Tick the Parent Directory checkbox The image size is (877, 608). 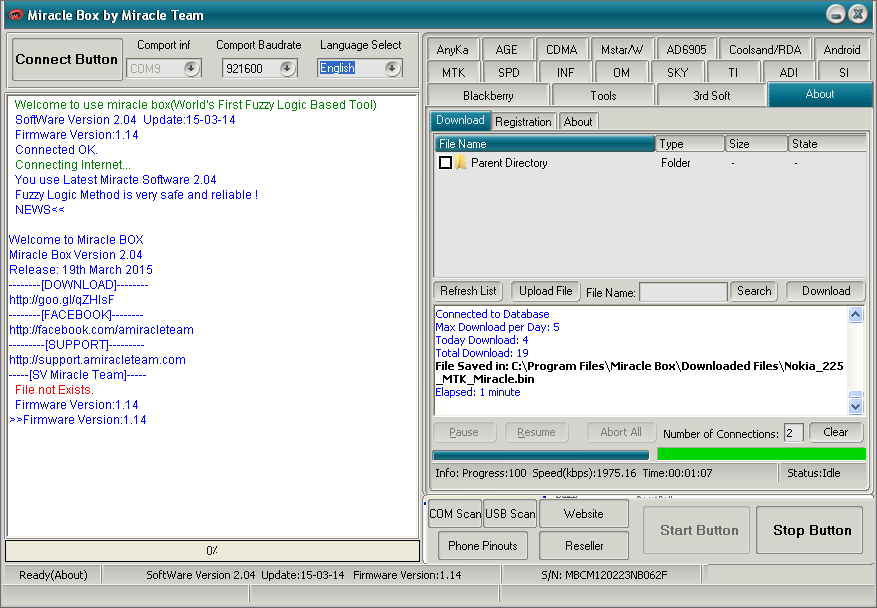click(x=445, y=163)
